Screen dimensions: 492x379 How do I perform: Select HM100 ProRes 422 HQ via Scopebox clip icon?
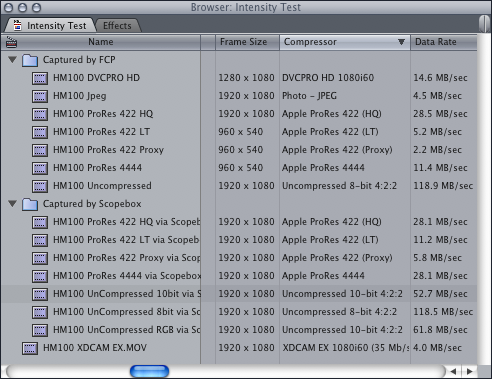coord(40,222)
